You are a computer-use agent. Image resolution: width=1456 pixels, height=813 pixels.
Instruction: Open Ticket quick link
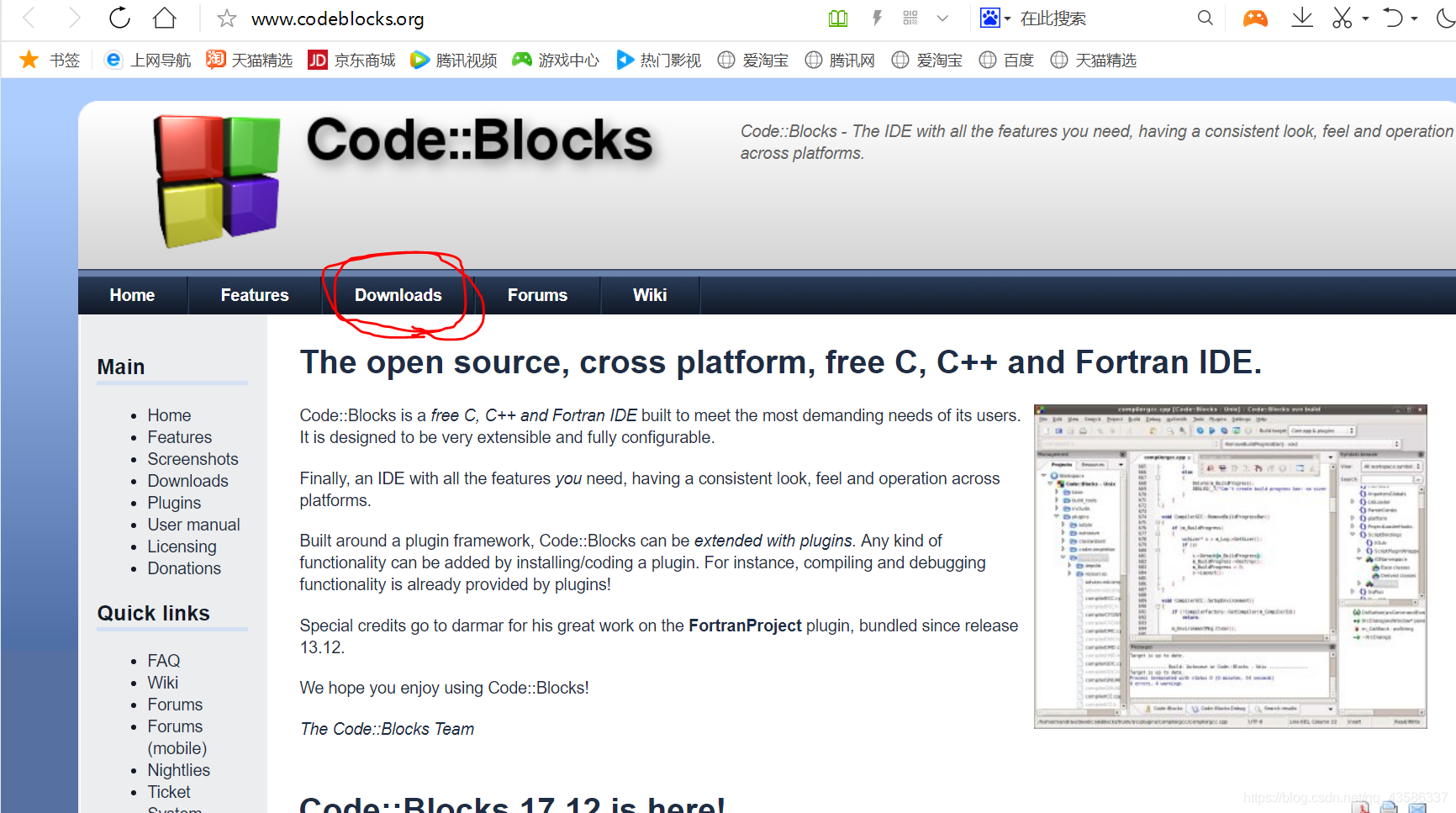point(169,792)
